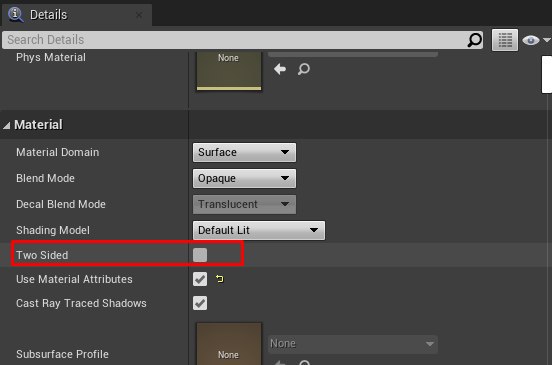Open the eye view options dropdown
This screenshot has height=365, width=552.
[536, 40]
